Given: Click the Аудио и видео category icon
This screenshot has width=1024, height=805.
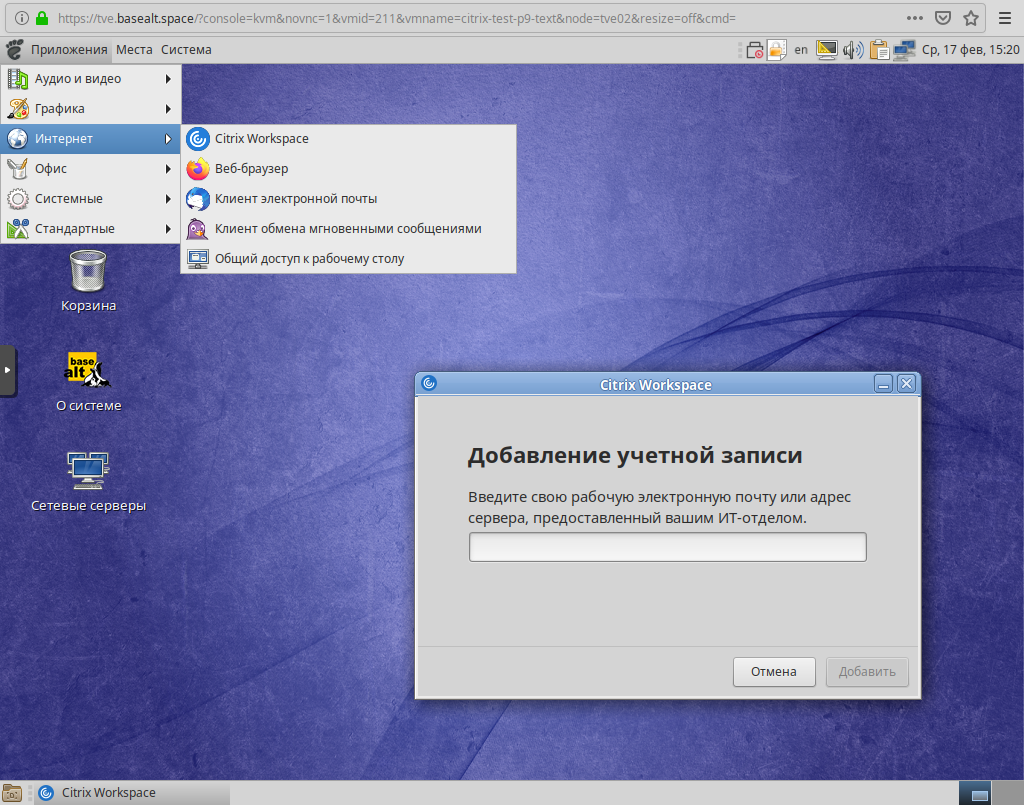Looking at the screenshot, I should point(18,78).
